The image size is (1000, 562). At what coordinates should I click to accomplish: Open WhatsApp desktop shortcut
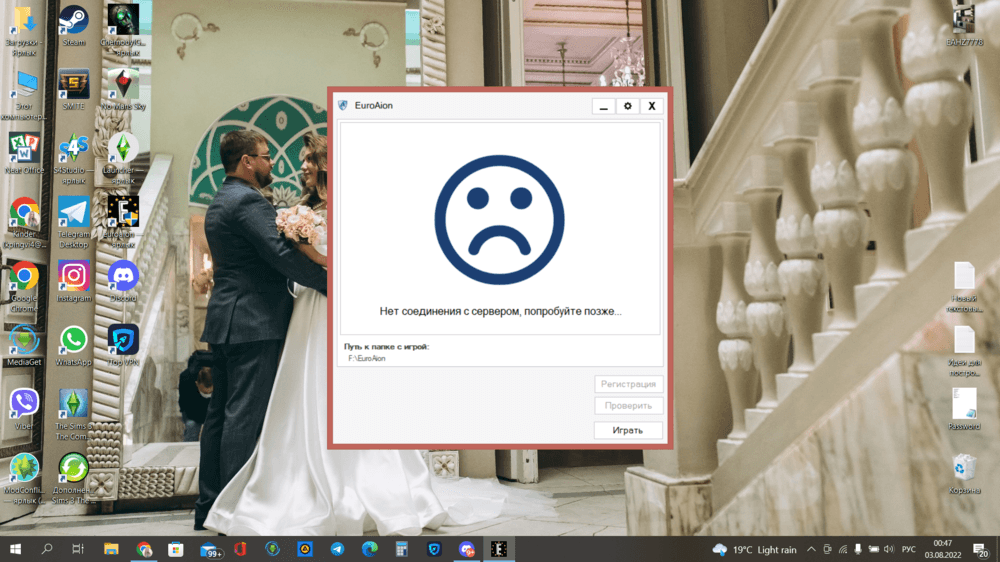click(x=73, y=342)
